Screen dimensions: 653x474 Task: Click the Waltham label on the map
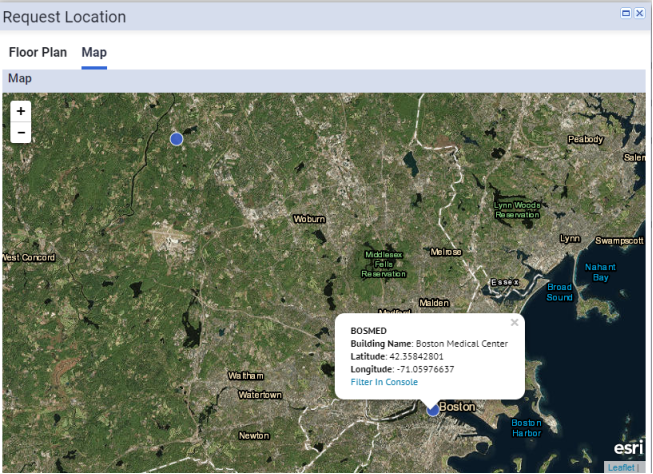(x=246, y=376)
